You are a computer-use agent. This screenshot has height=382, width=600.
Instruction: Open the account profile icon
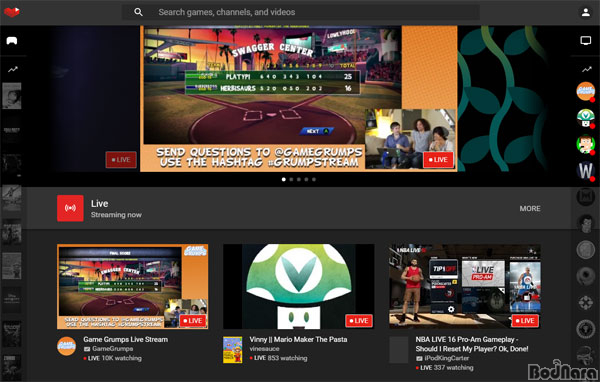click(x=585, y=12)
